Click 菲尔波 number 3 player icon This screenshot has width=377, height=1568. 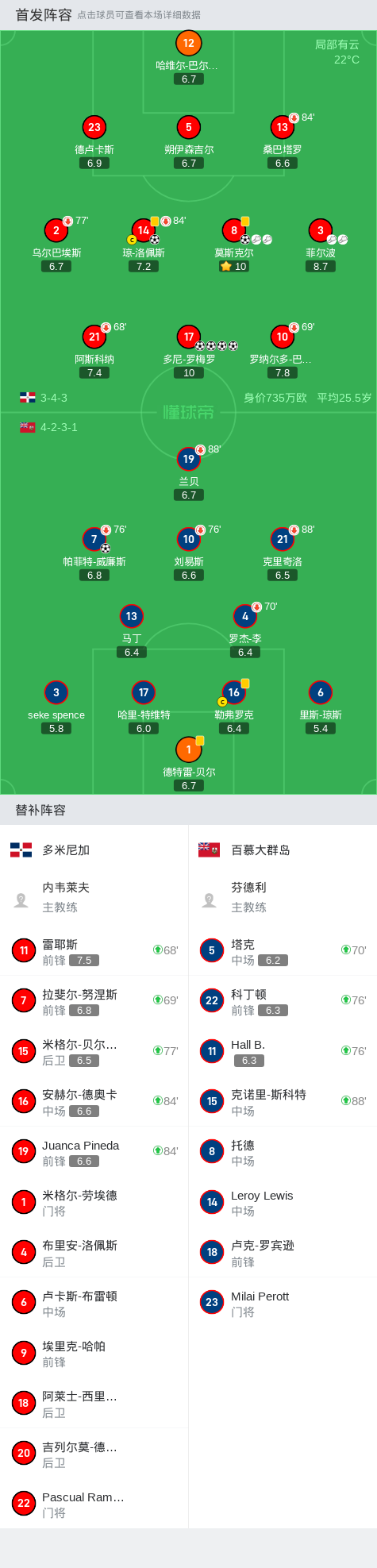320,230
